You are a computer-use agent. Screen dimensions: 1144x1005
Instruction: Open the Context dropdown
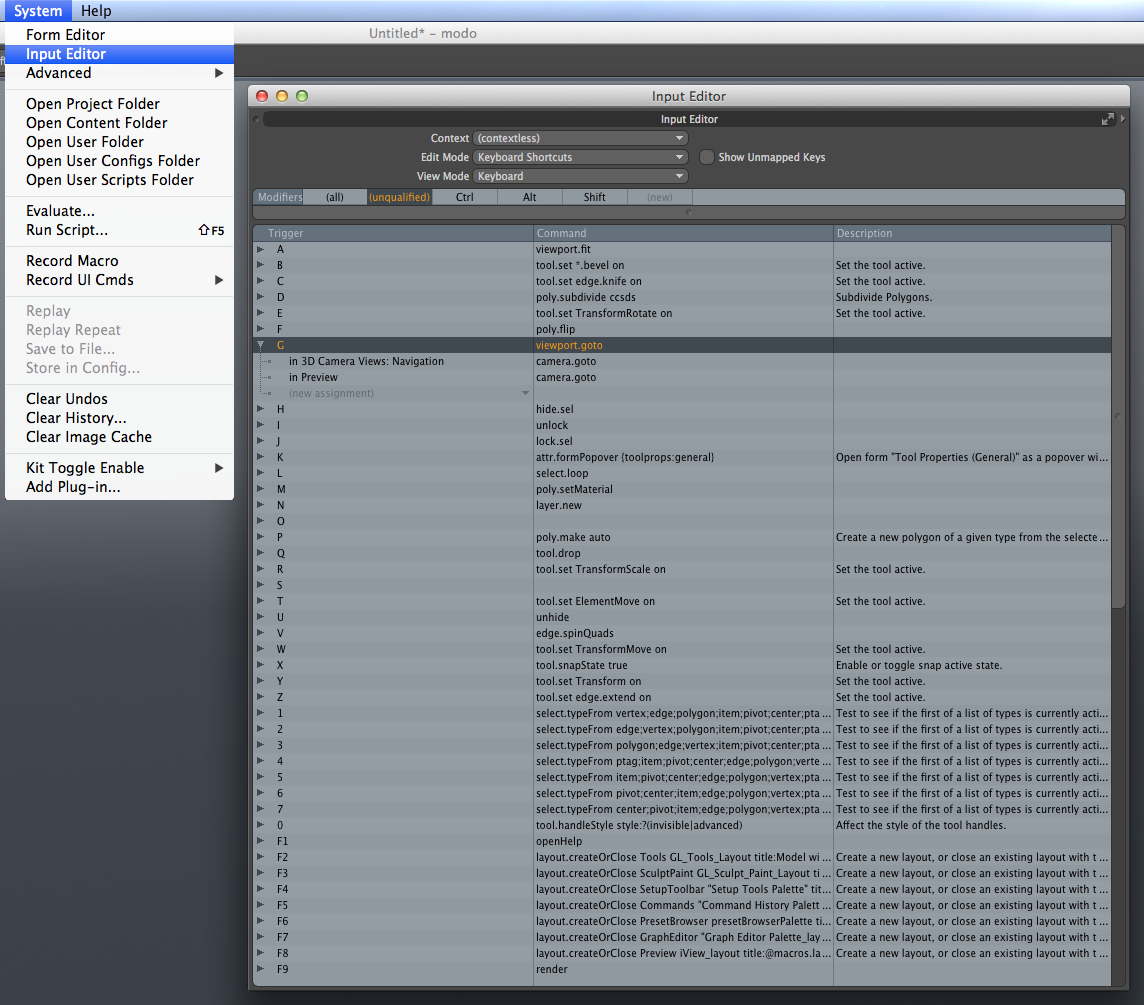(x=580, y=138)
